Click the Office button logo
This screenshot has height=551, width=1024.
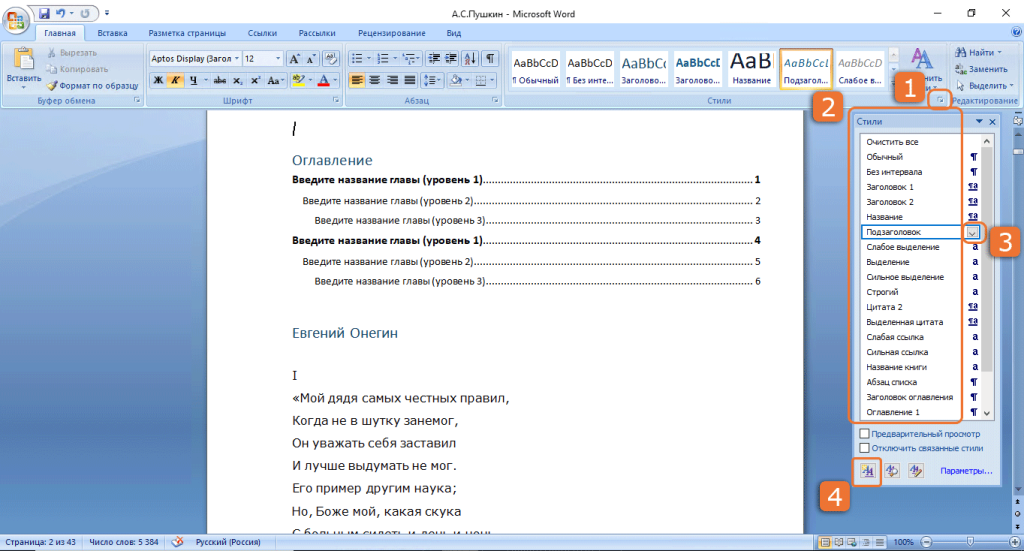pyautogui.click(x=15, y=20)
